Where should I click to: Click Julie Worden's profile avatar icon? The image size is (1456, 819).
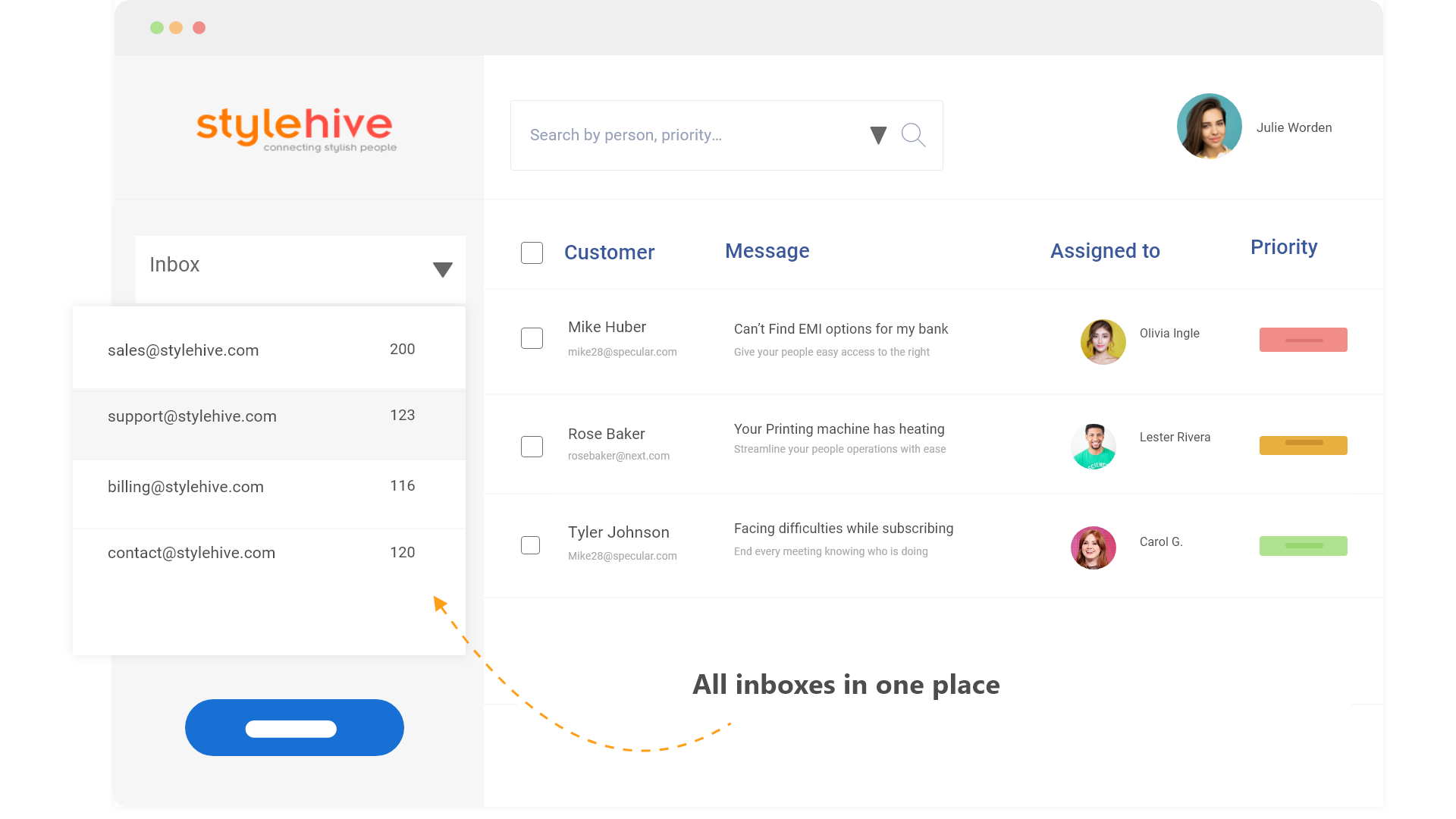click(1209, 128)
